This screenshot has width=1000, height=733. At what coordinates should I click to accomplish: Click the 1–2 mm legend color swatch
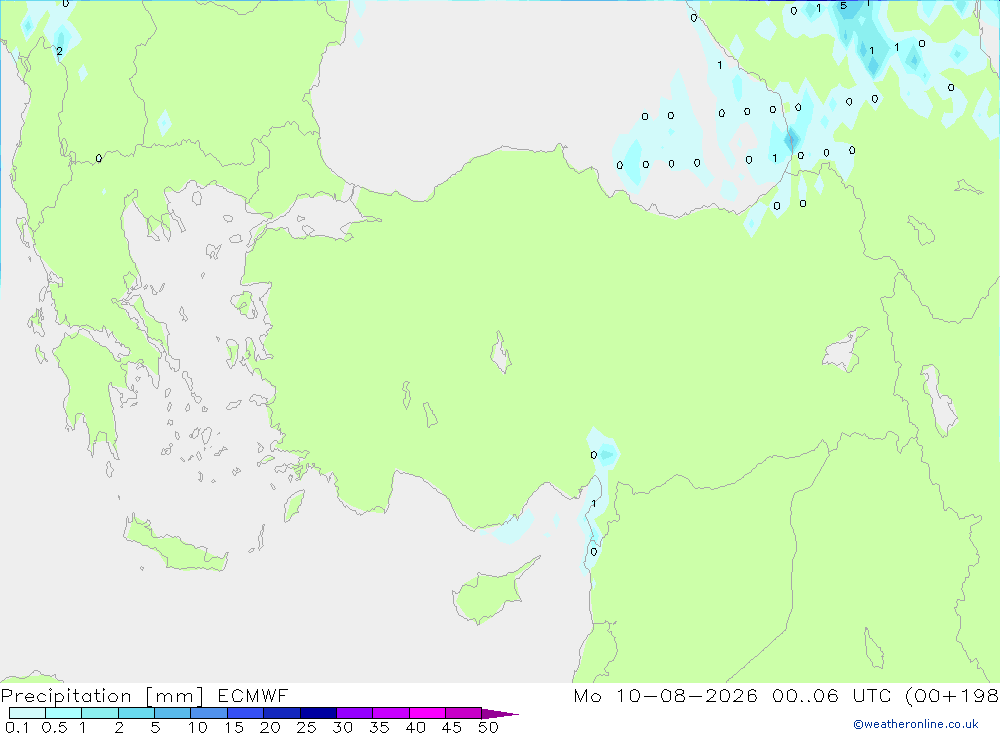click(100, 713)
